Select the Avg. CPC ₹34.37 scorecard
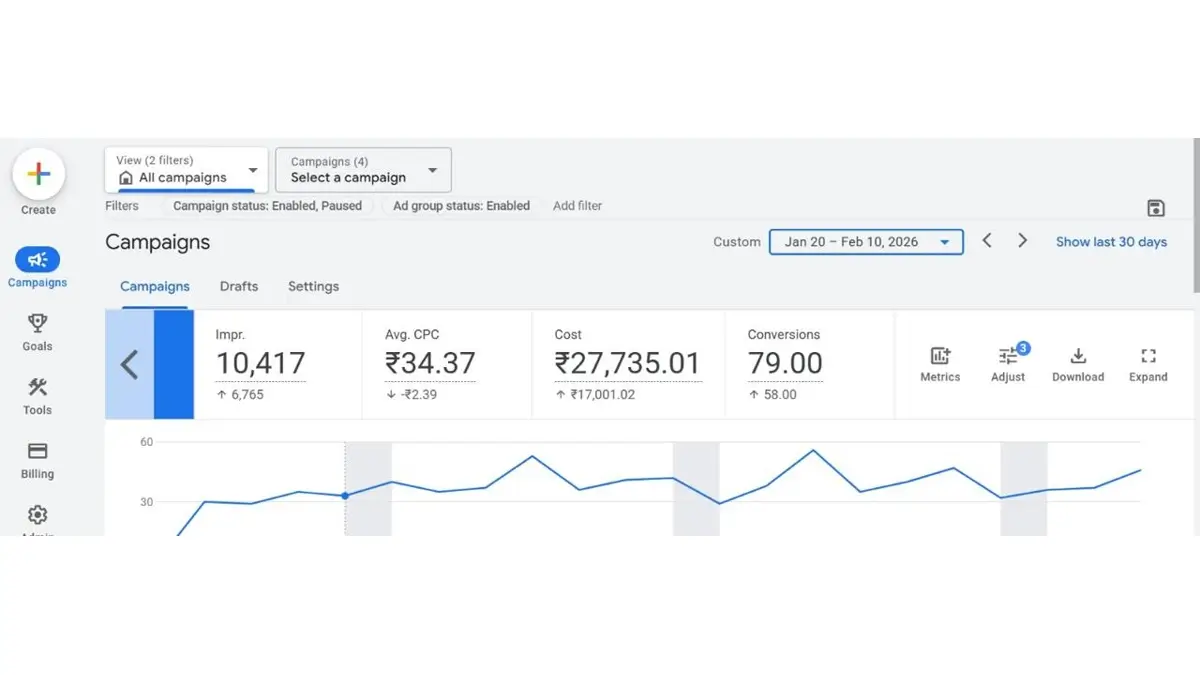Image resolution: width=1200 pixels, height=675 pixels. 447,364
